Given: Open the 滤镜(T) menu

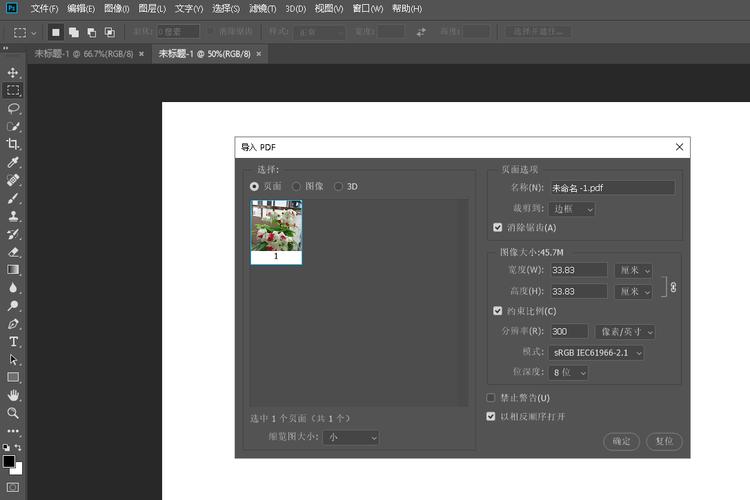Looking at the screenshot, I should pos(263,9).
